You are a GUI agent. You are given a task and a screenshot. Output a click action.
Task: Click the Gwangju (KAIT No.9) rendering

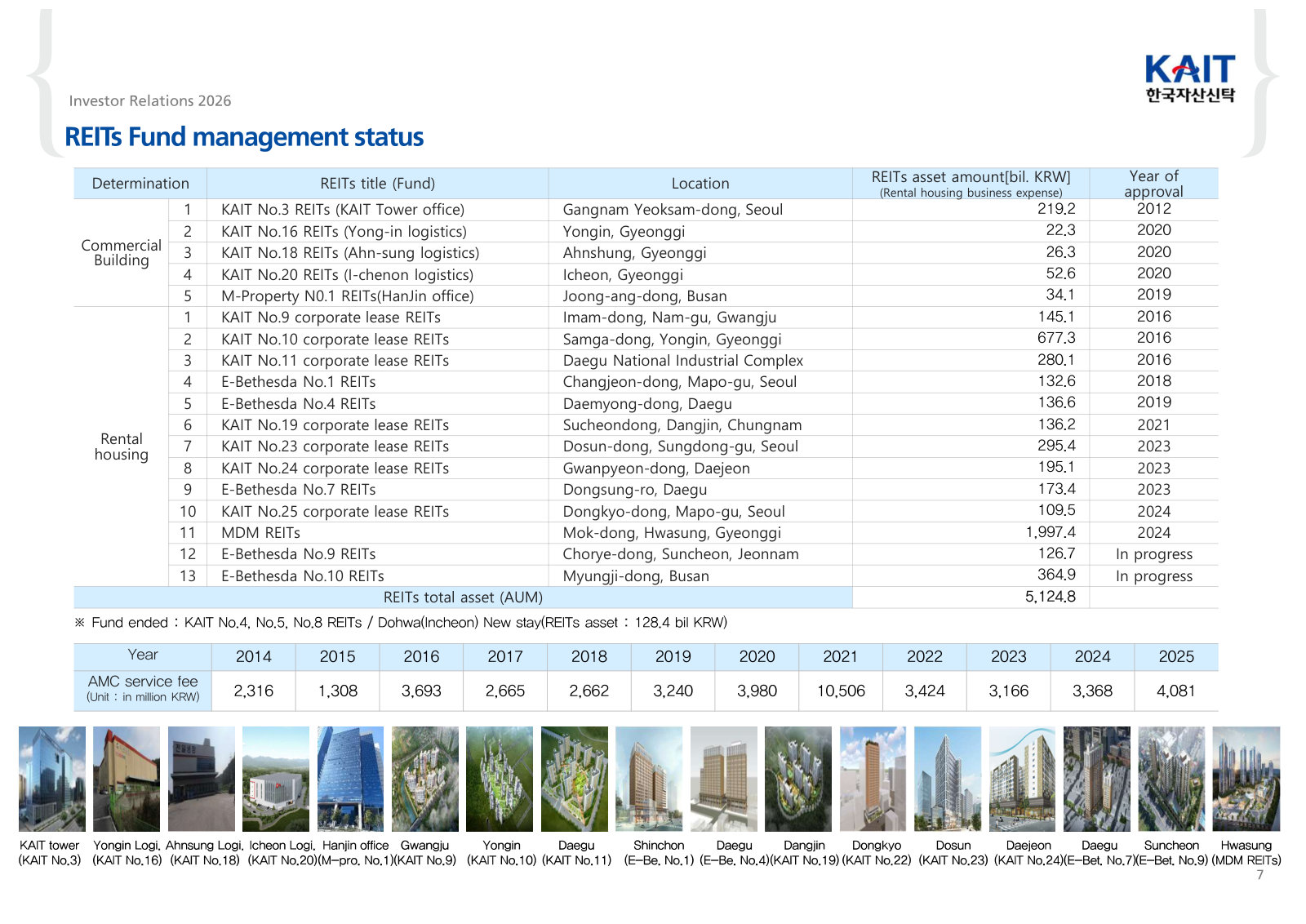[425, 779]
